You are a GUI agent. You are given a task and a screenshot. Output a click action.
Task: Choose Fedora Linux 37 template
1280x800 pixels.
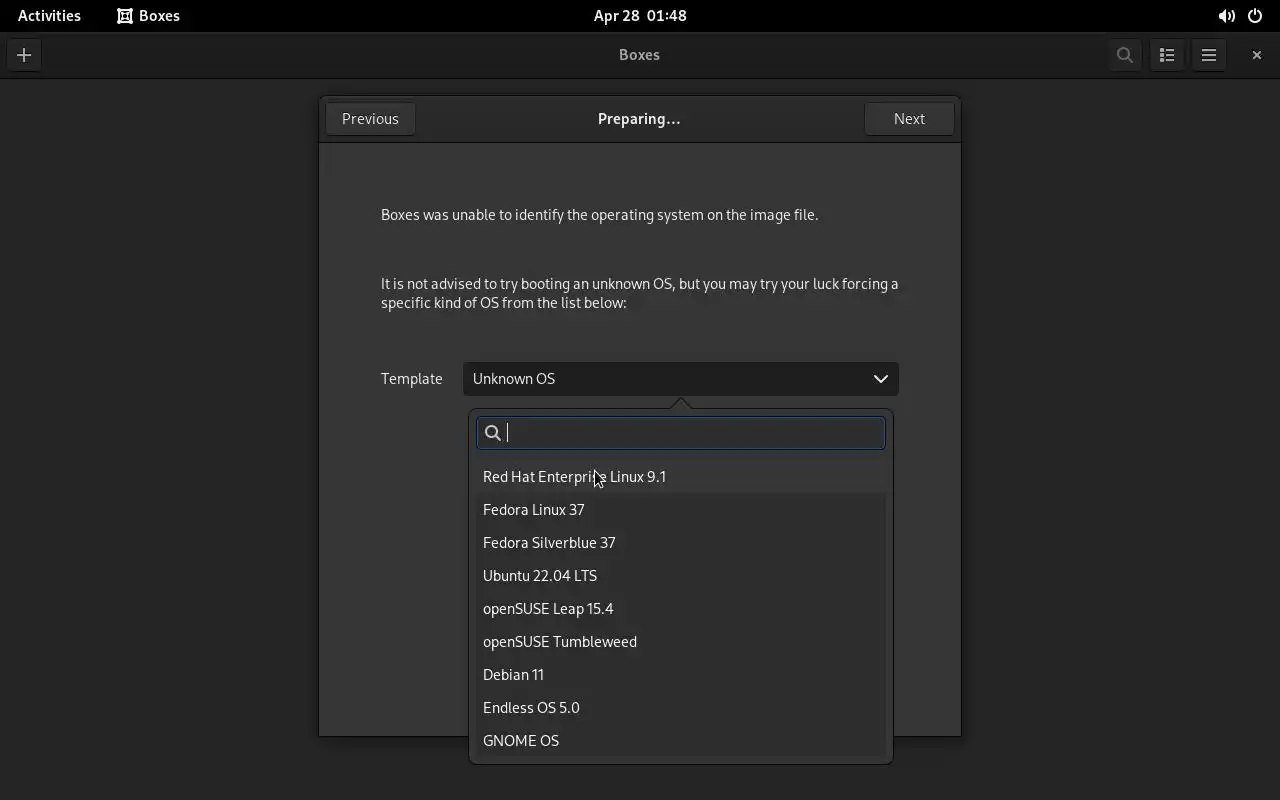(x=534, y=510)
